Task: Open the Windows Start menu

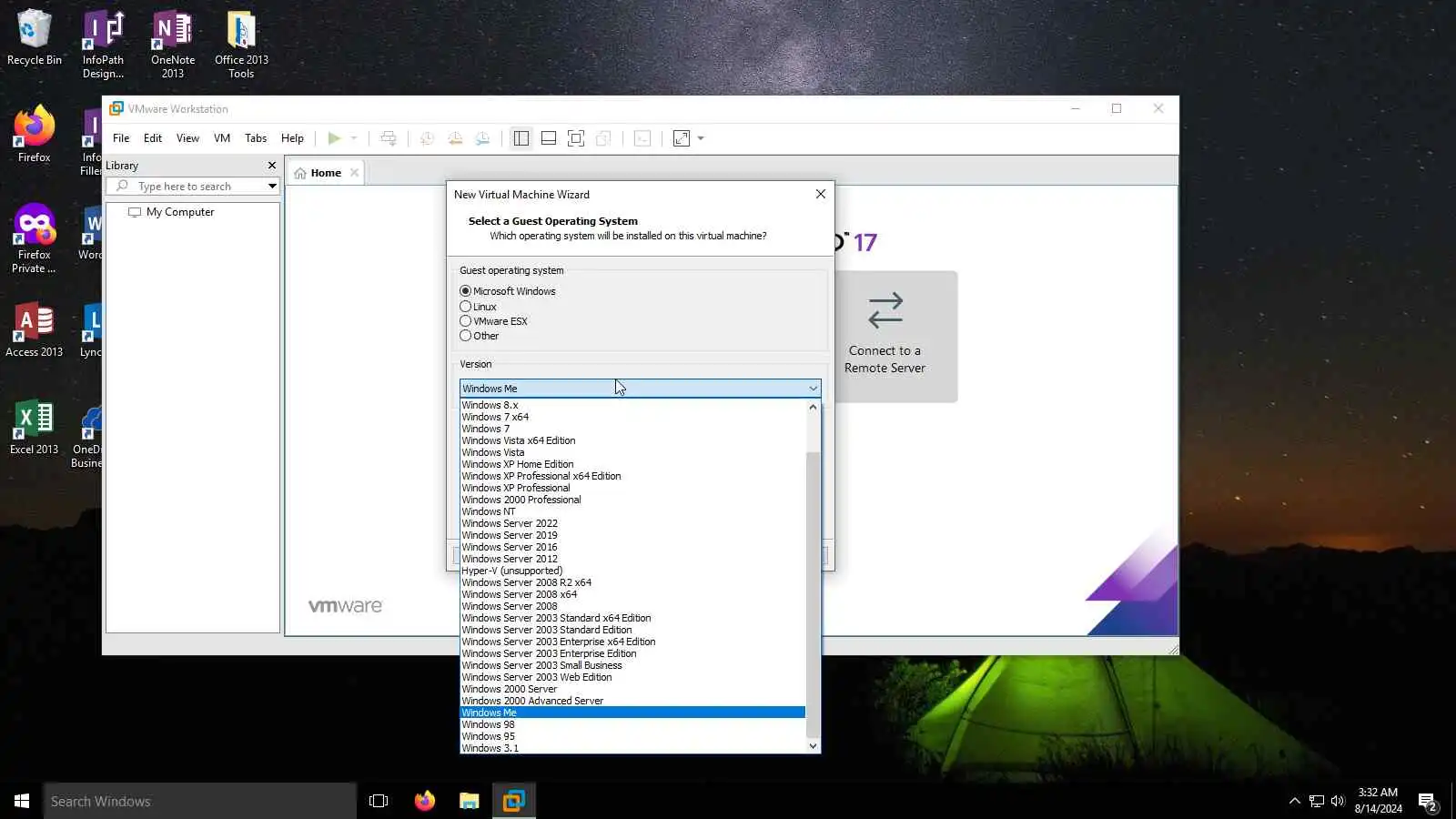Action: pos(22,801)
